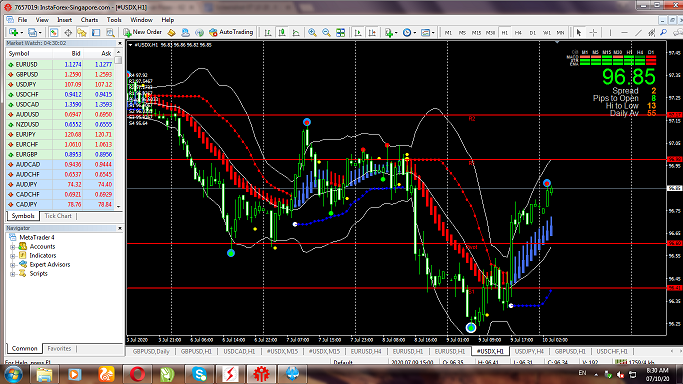This screenshot has width=683, height=384.
Task: Open the Profiles toolbar icon
Action: coord(32,32)
